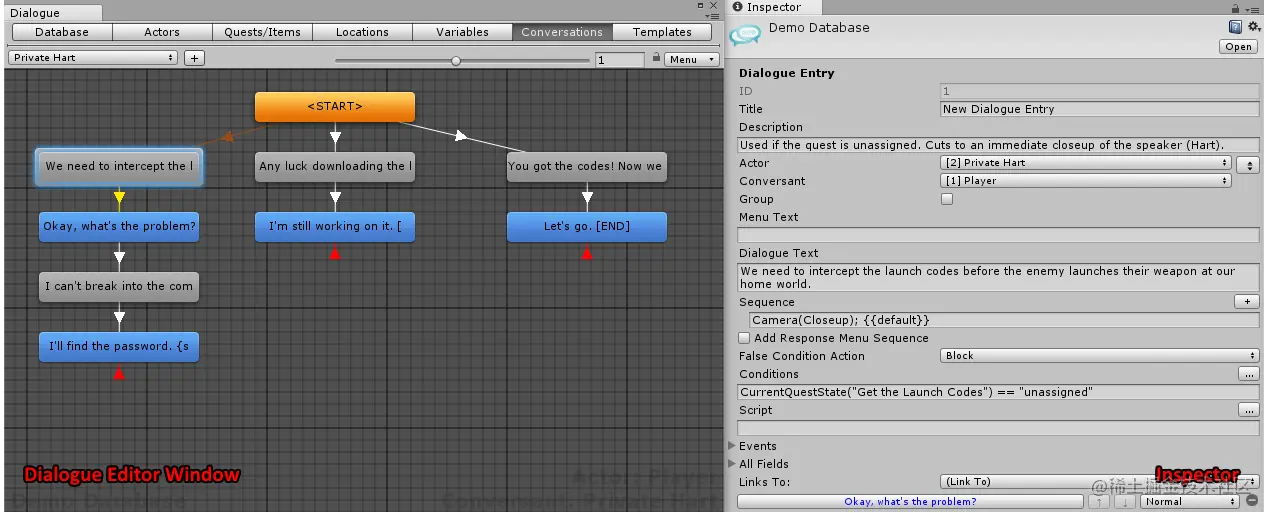
Task: Select the Inspector window tab
Action: pos(773,7)
